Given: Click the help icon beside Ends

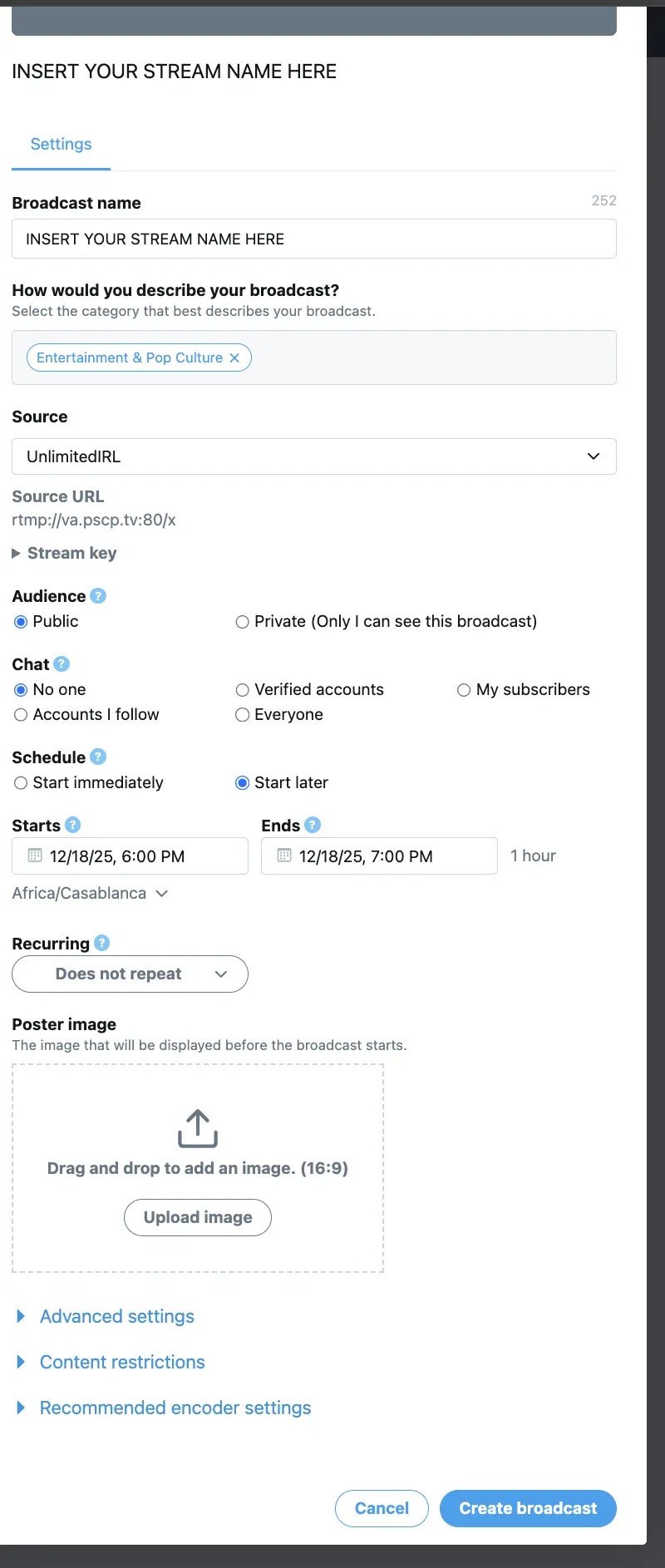Looking at the screenshot, I should 313,825.
